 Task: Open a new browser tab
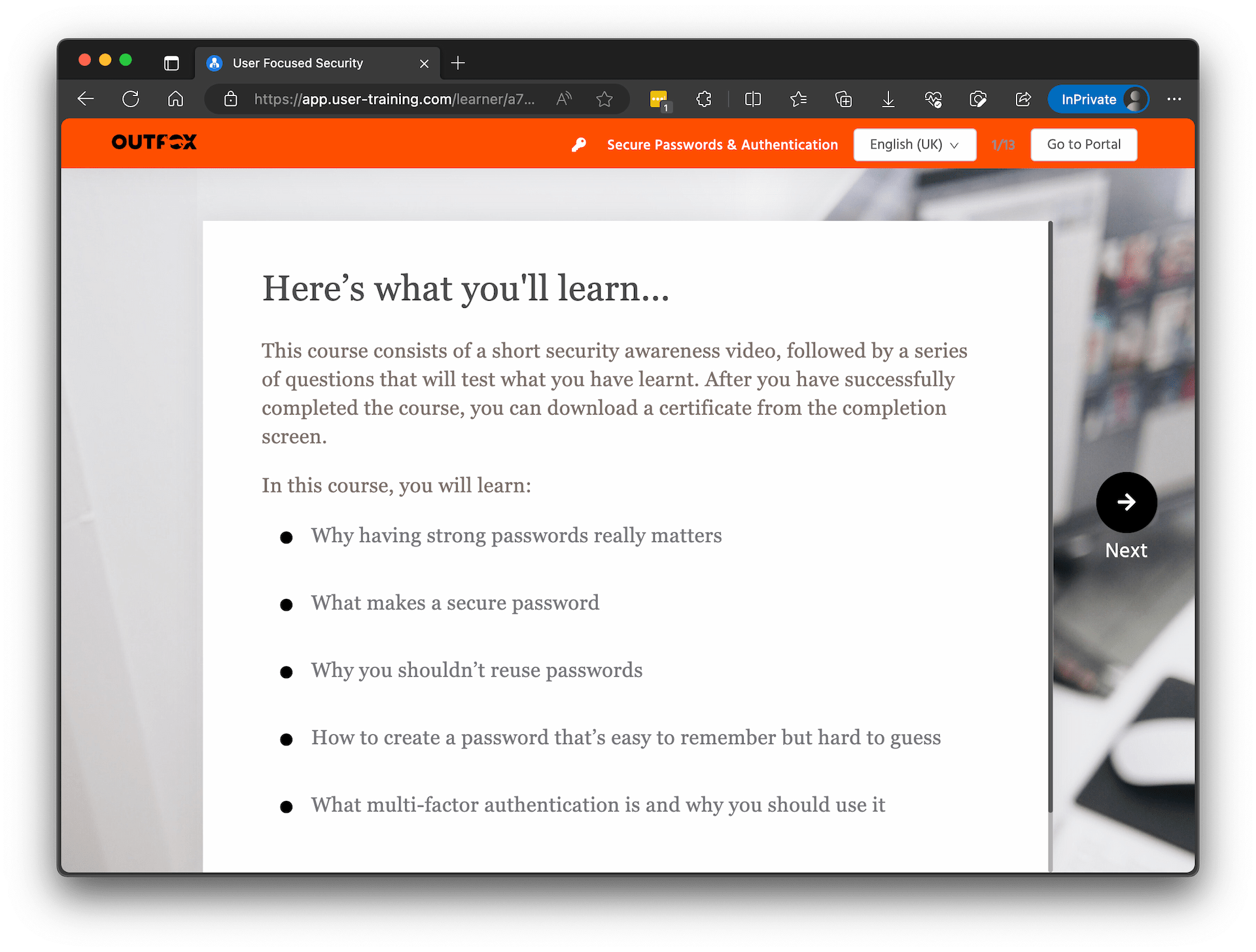(458, 63)
